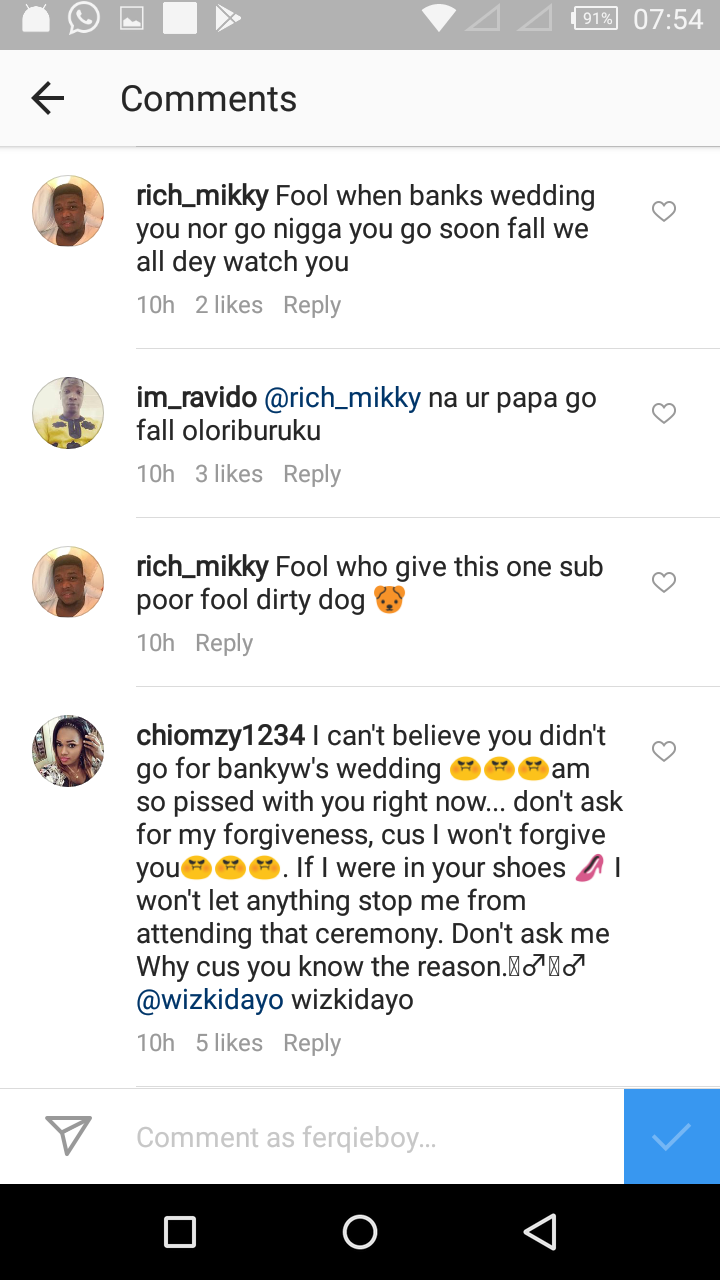Image resolution: width=720 pixels, height=1280 pixels.
Task: Open recent apps with square button
Action: [180, 1232]
